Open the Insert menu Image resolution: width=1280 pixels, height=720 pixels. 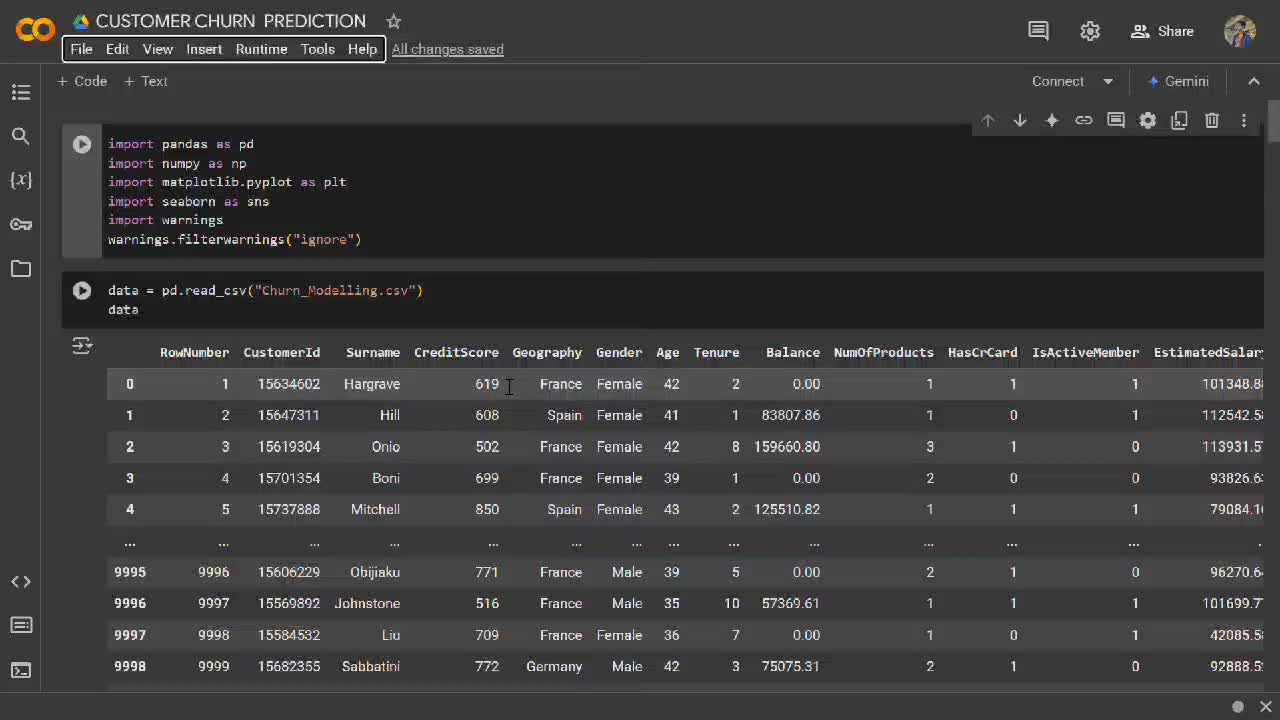(x=204, y=49)
